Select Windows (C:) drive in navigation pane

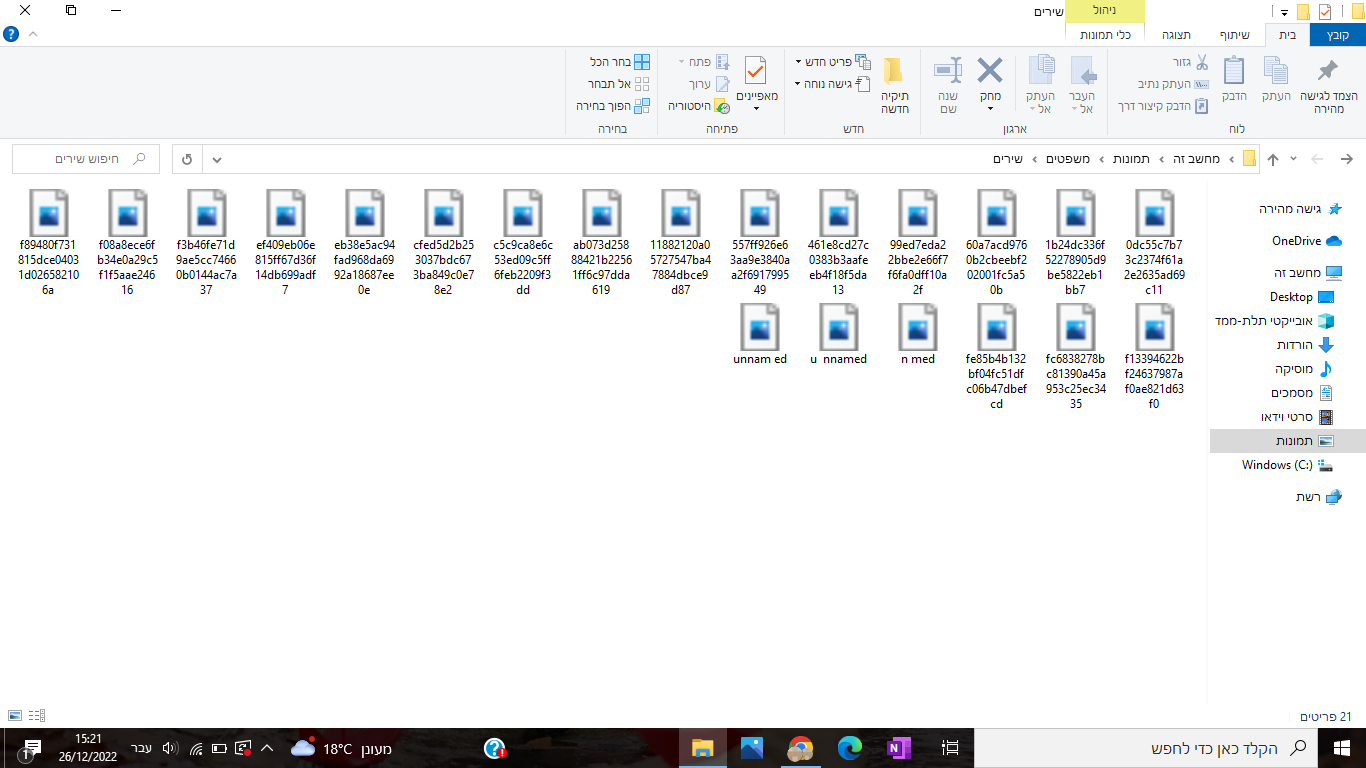(1287, 465)
